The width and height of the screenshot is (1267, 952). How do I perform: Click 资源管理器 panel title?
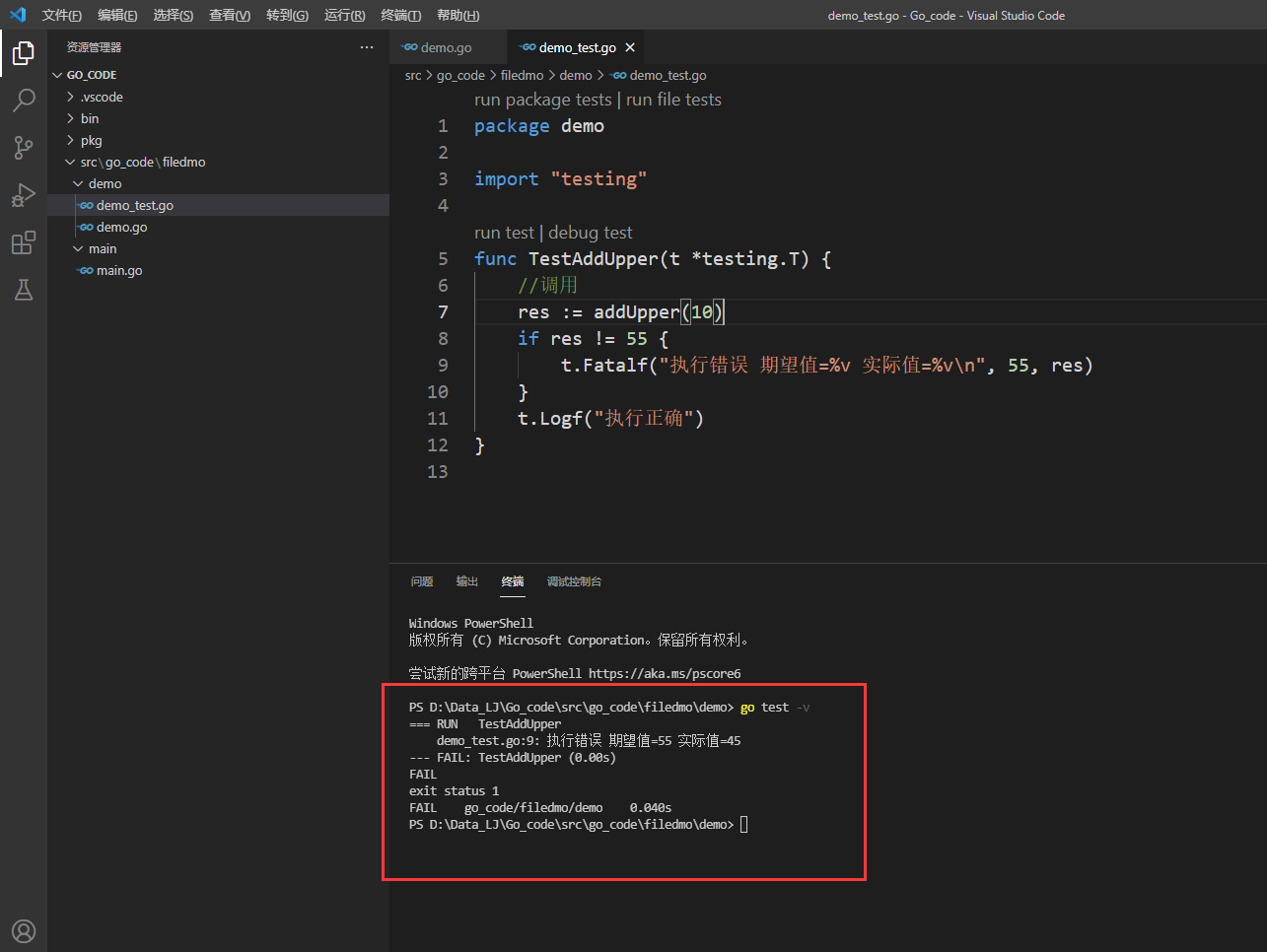(94, 47)
